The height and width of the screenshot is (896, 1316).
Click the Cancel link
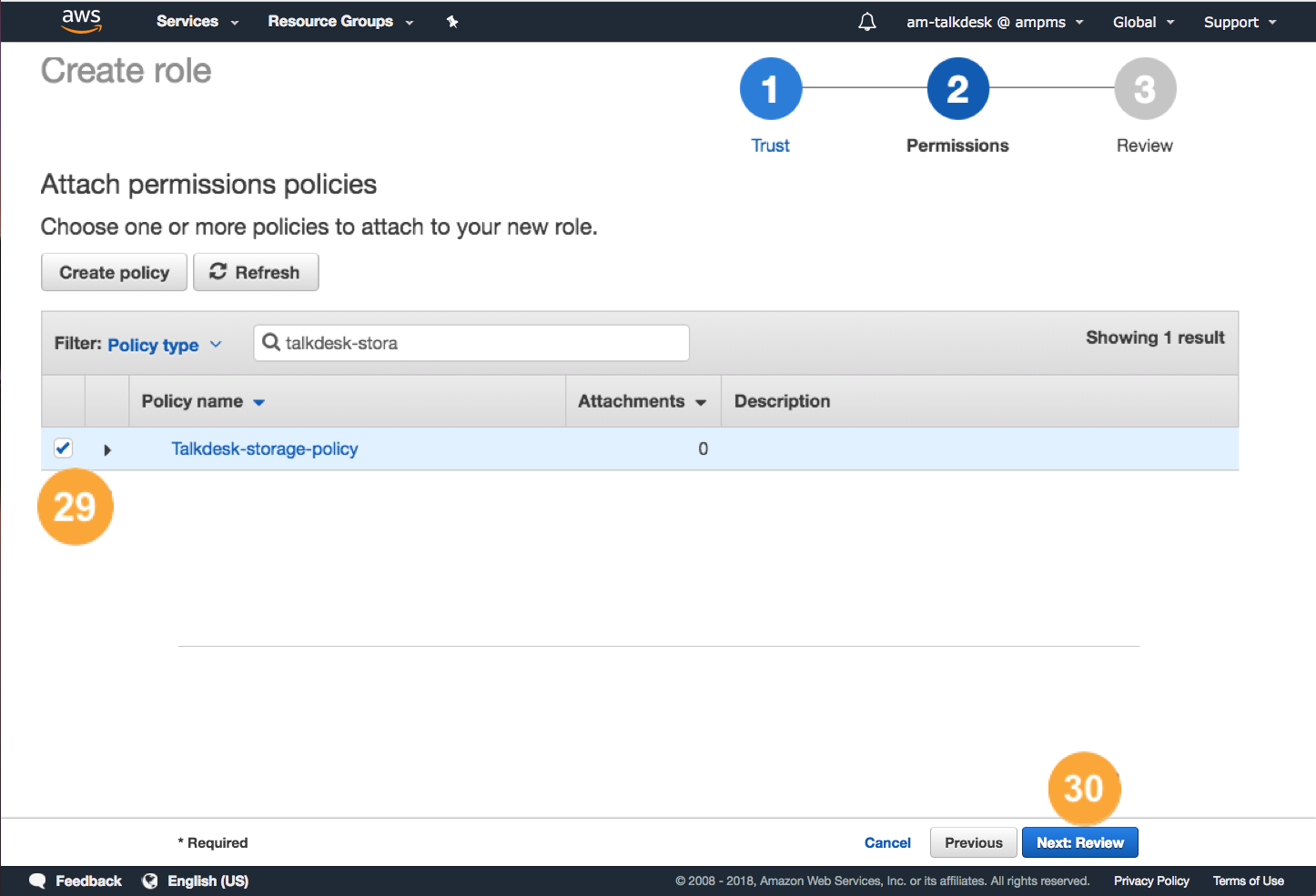click(887, 842)
